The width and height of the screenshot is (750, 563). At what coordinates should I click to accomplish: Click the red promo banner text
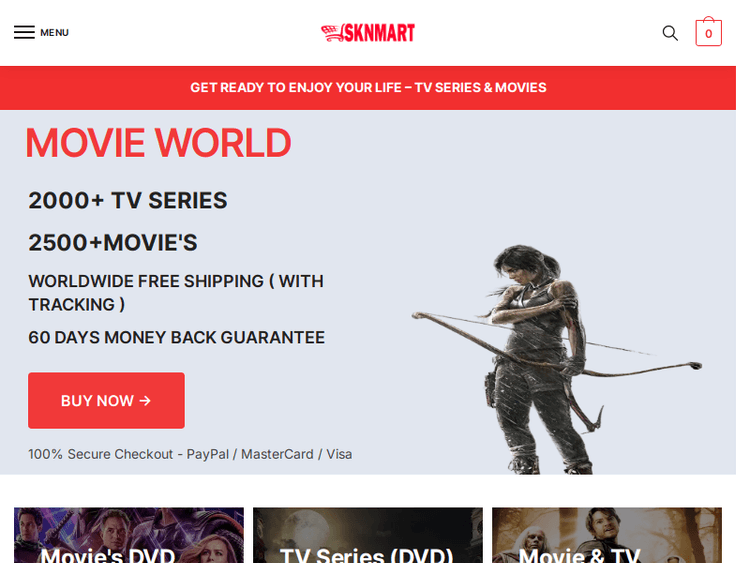pos(368,88)
